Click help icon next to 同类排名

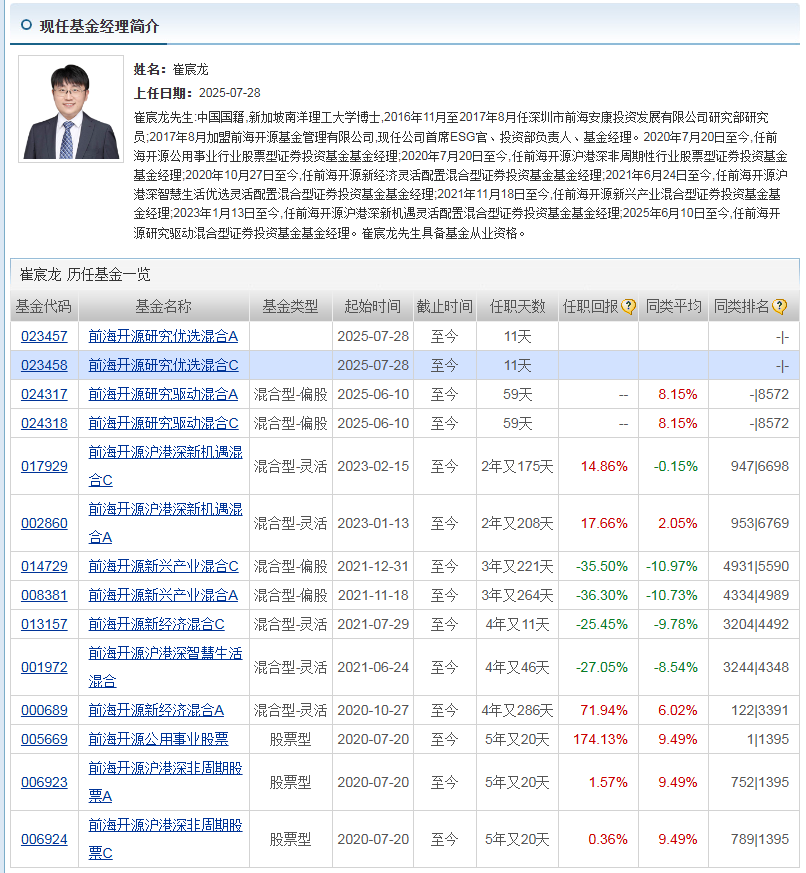pos(780,306)
